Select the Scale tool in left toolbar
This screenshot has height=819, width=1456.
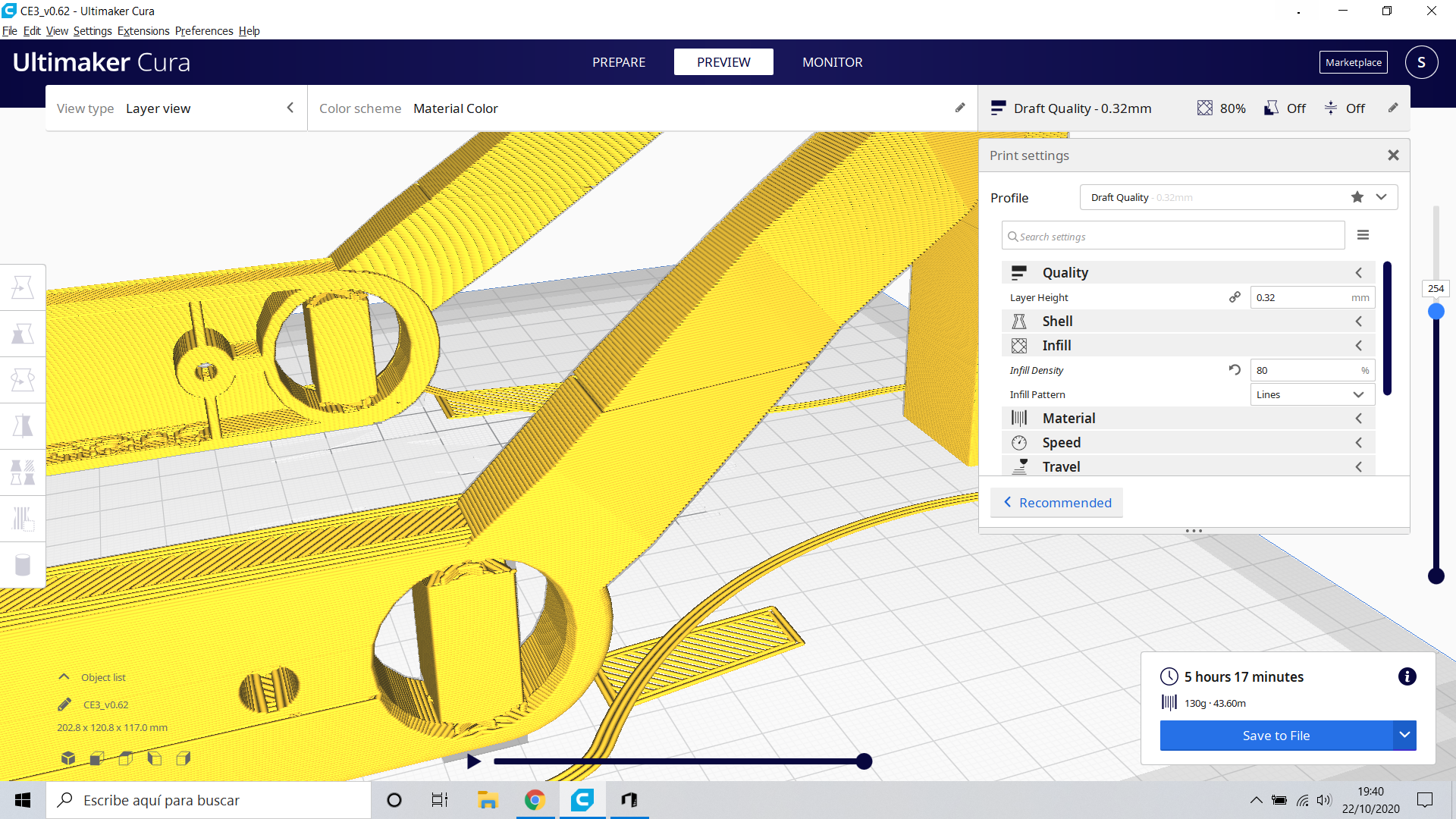tap(23, 334)
